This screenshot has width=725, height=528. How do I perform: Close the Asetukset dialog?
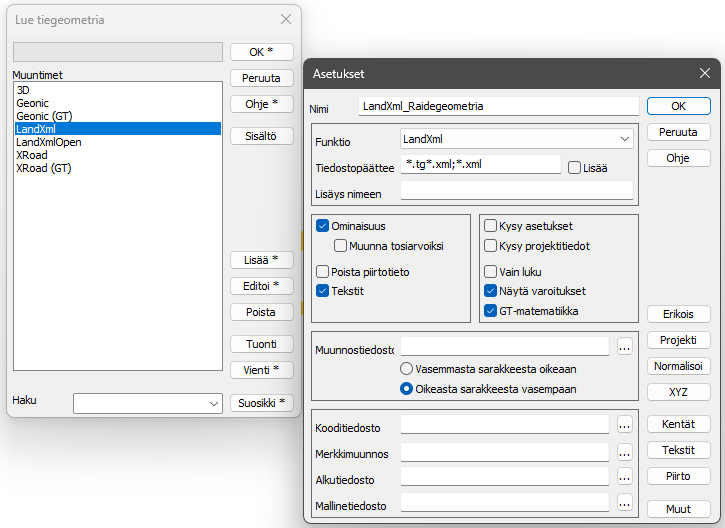(x=705, y=73)
